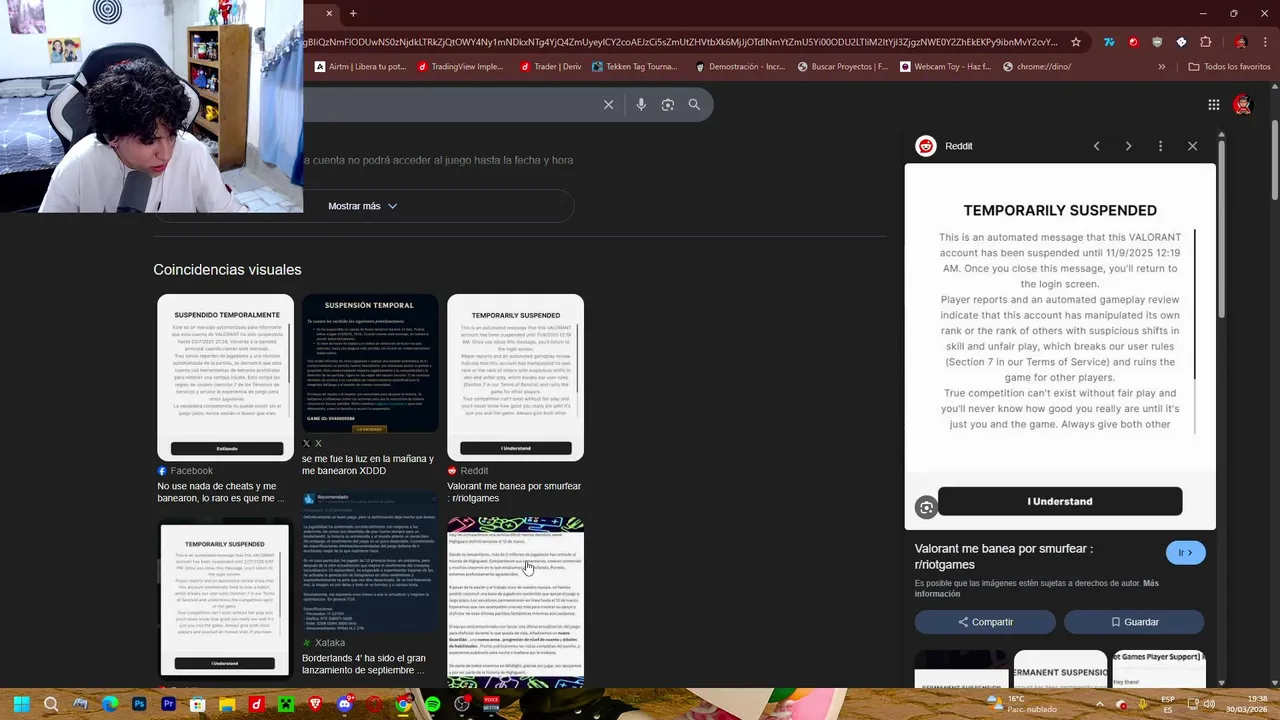Clear the search box with the X icon
This screenshot has width=1280, height=720.
(x=608, y=104)
